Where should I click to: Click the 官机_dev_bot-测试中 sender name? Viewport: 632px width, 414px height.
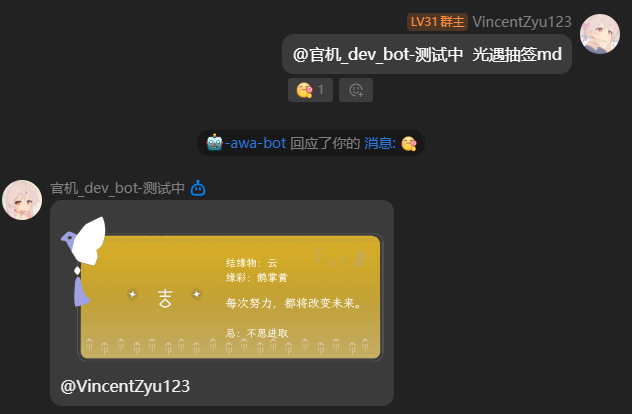point(118,188)
